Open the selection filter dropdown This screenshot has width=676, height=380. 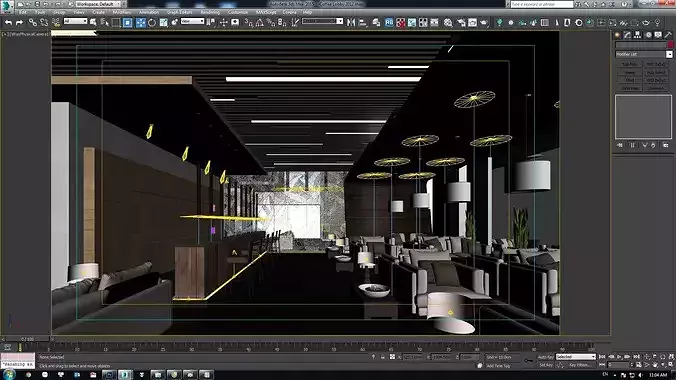(75, 21)
